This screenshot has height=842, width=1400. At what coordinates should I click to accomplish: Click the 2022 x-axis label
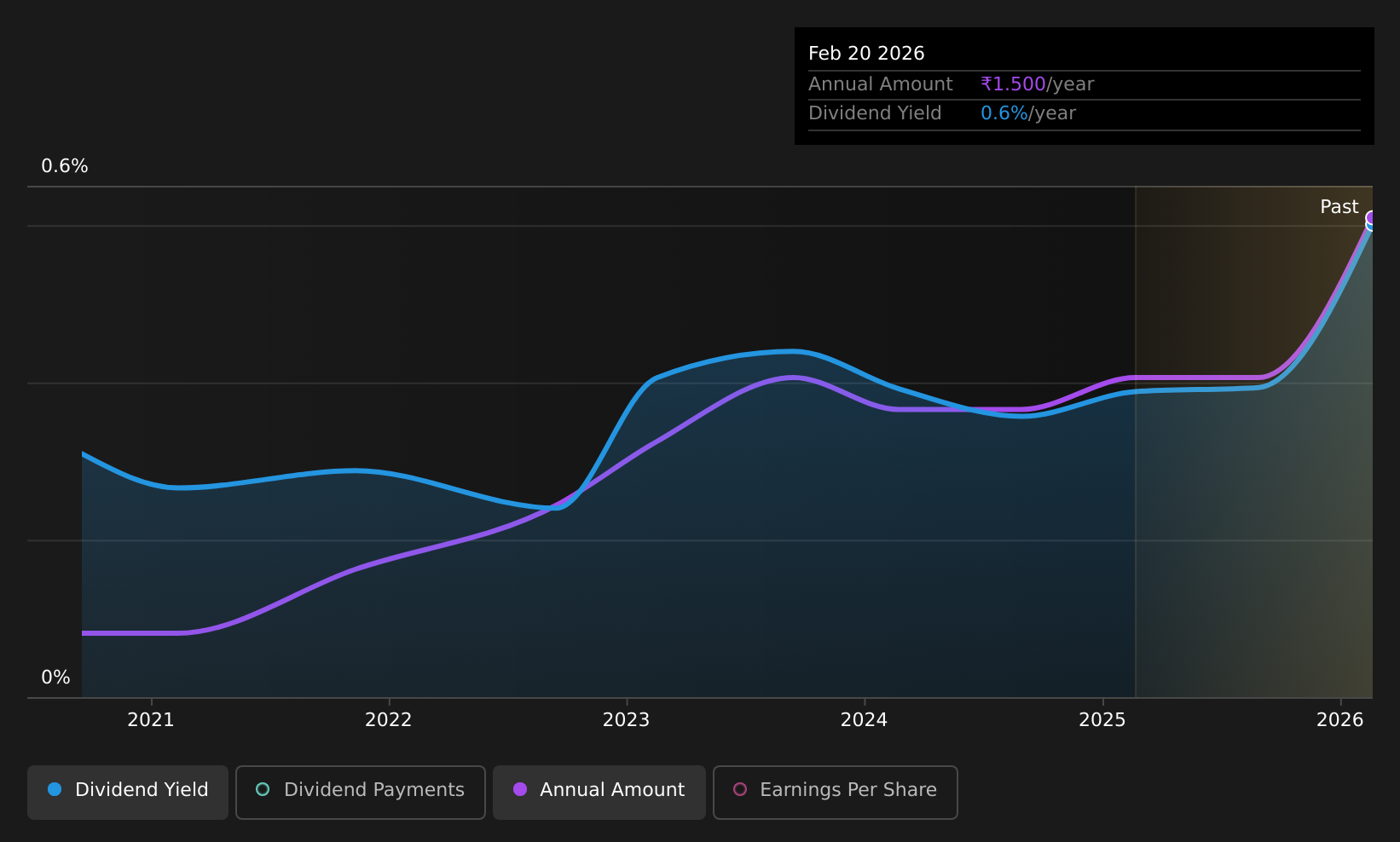point(389,720)
